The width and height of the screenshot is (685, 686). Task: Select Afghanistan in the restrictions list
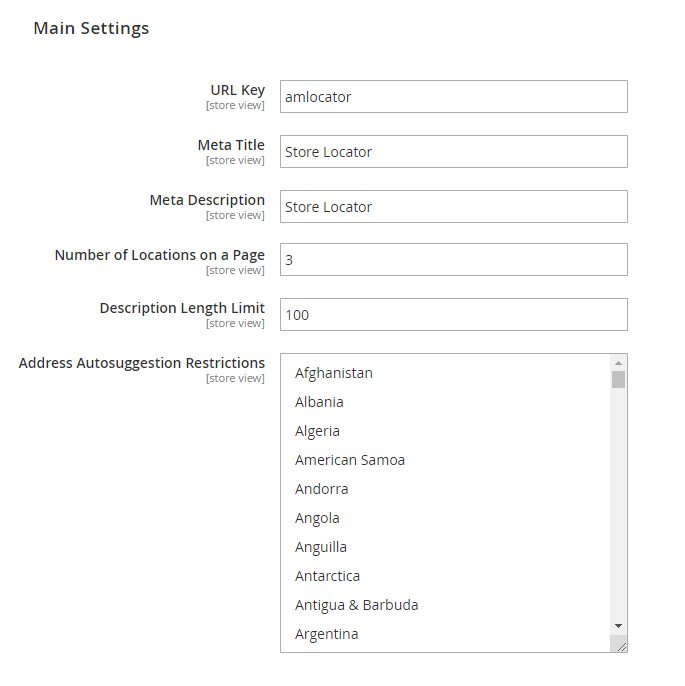pyautogui.click(x=334, y=373)
